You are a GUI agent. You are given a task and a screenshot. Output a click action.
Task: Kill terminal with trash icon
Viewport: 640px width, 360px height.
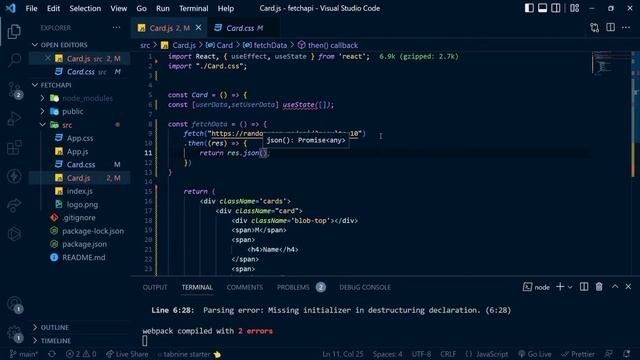tap(599, 287)
